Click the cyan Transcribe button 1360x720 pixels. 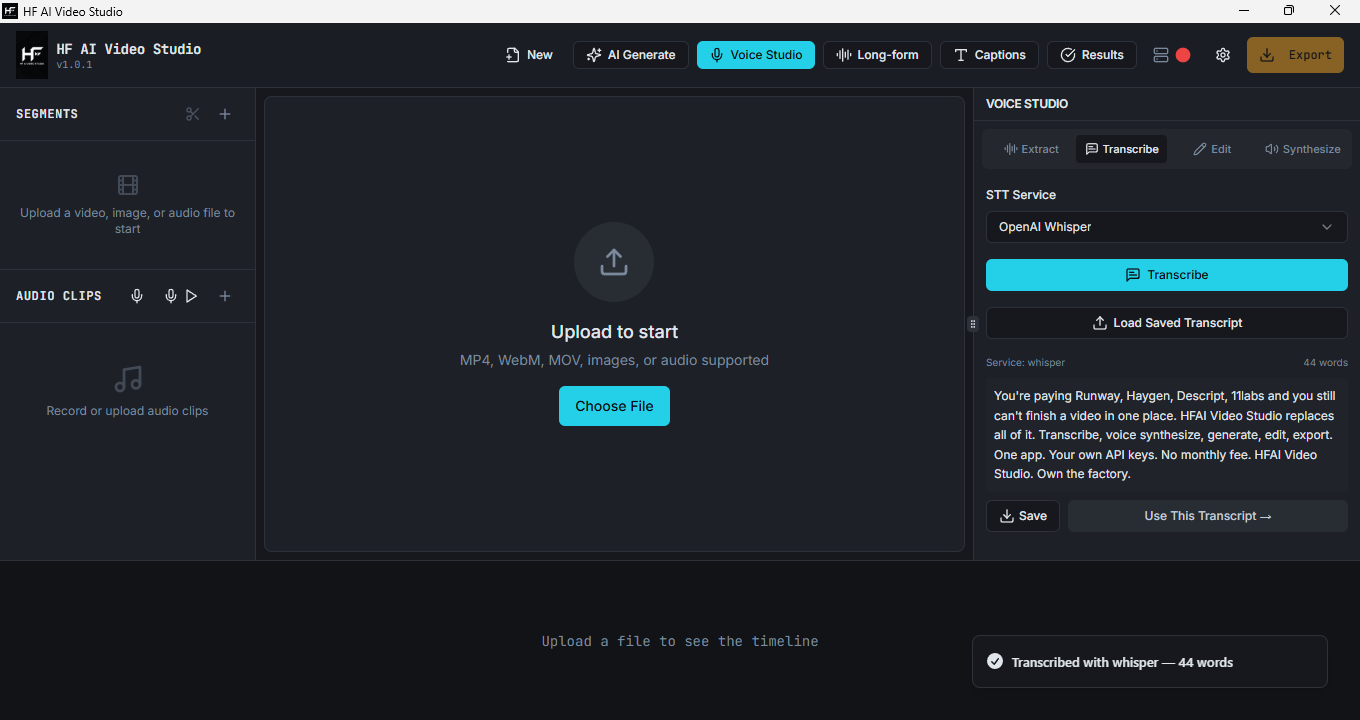(x=1167, y=275)
